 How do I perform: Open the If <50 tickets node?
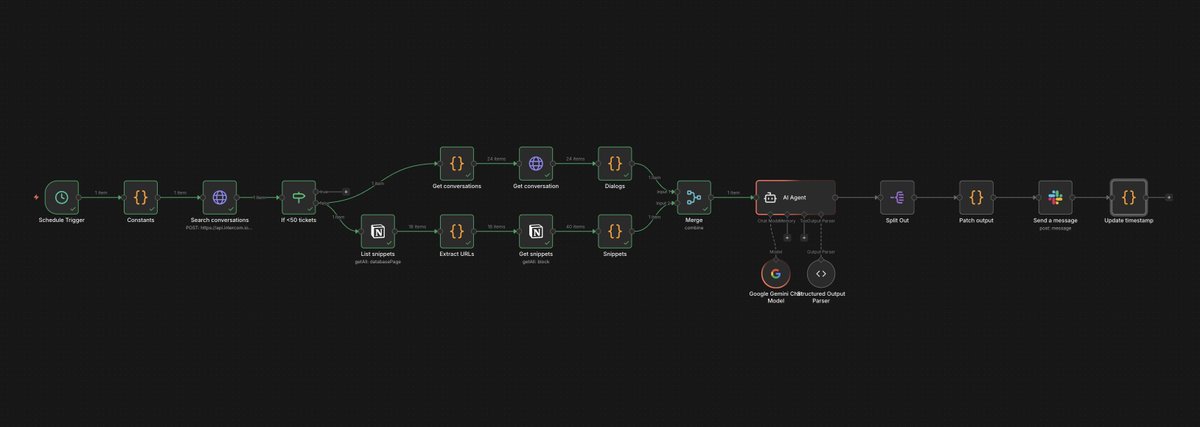coord(299,197)
